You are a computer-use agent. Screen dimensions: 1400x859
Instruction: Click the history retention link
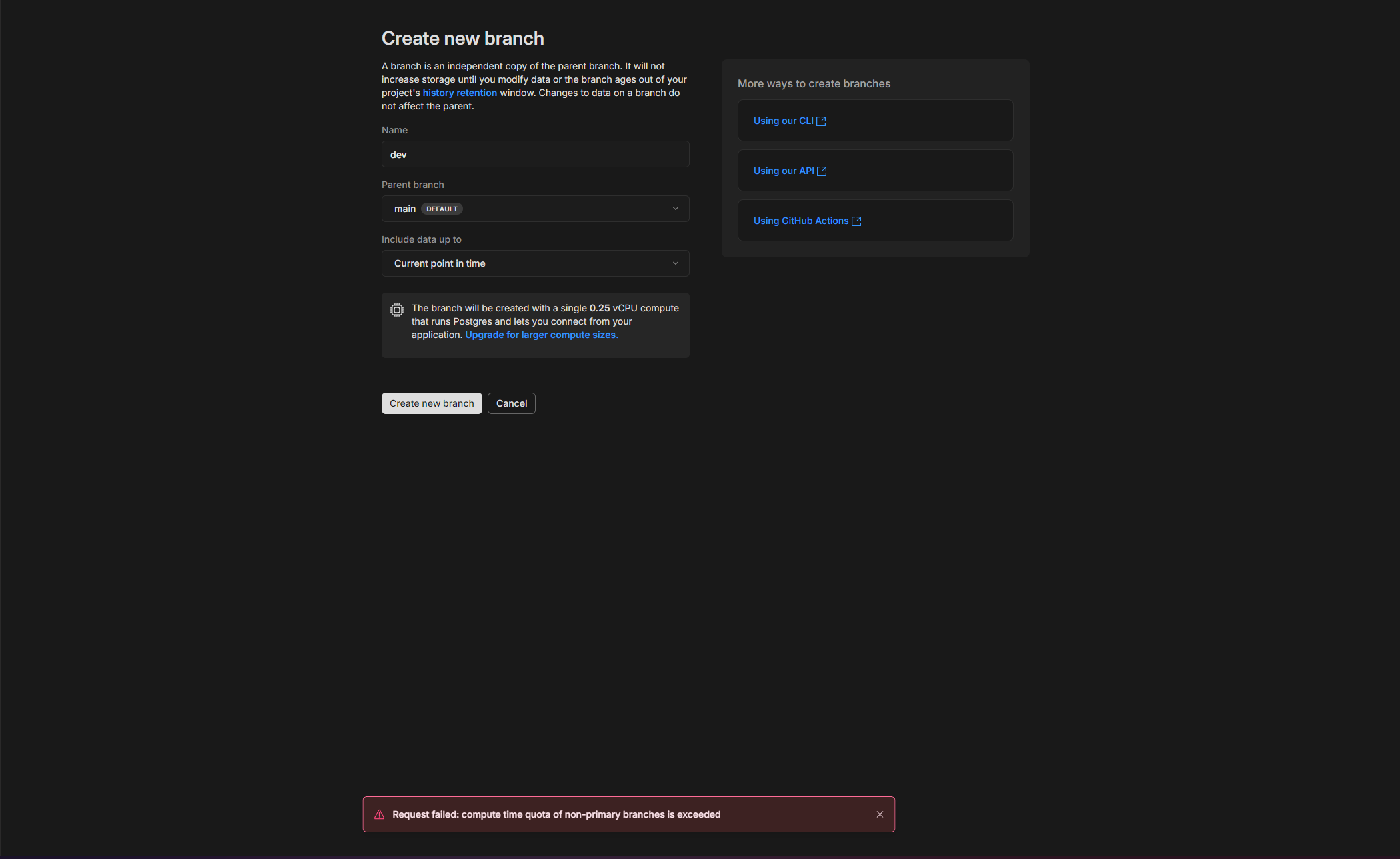pyautogui.click(x=460, y=93)
